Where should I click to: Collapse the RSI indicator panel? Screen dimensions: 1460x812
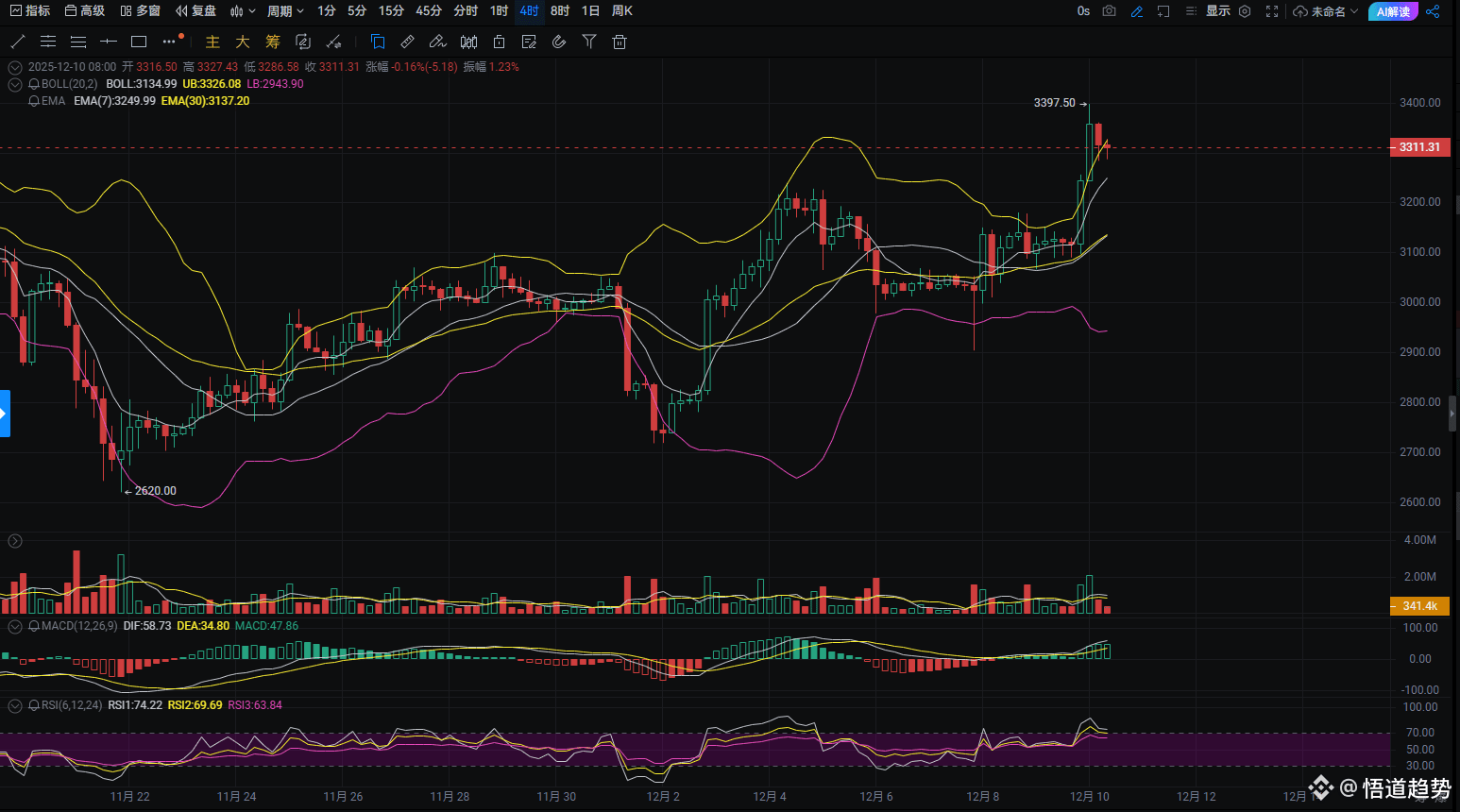point(15,705)
